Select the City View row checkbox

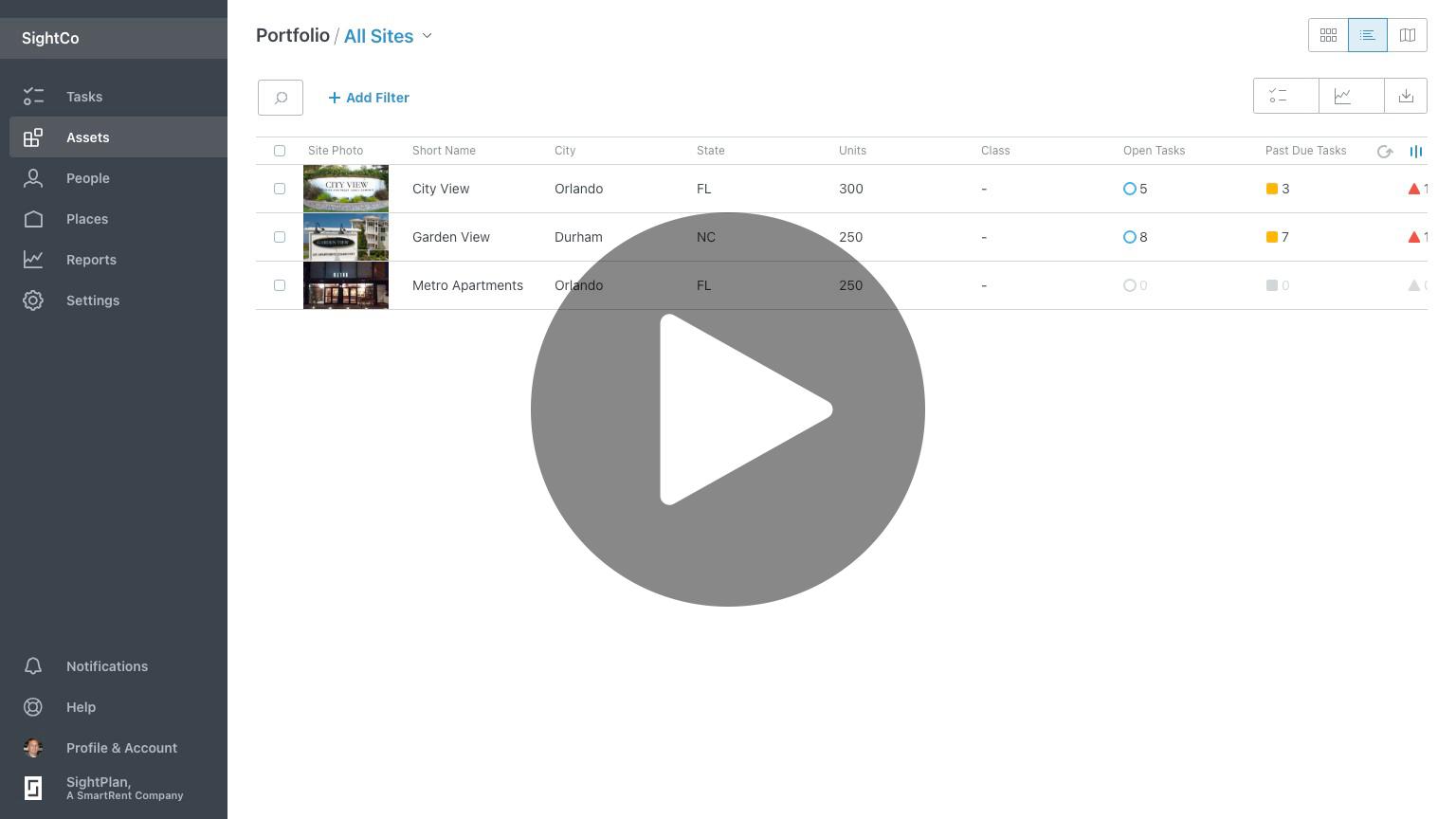(x=280, y=189)
